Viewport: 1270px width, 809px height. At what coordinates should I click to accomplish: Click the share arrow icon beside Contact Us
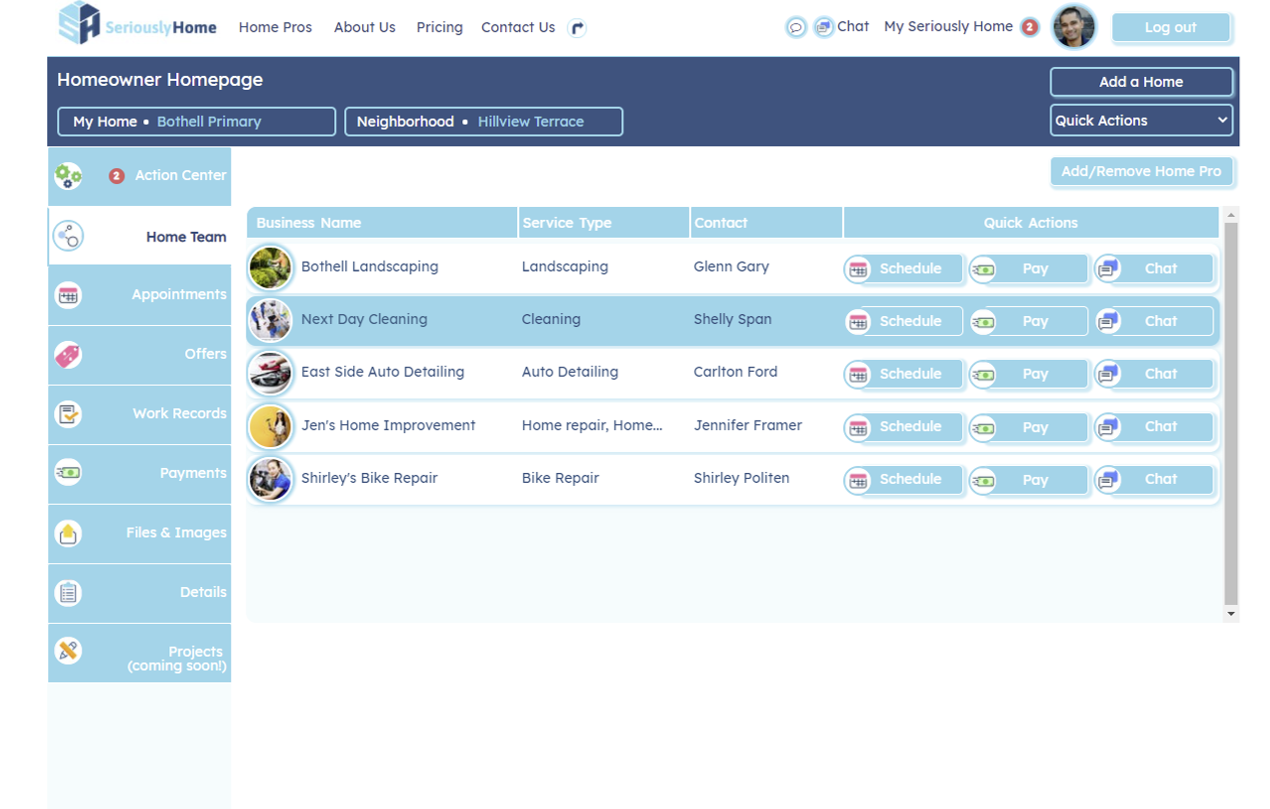coord(577,28)
